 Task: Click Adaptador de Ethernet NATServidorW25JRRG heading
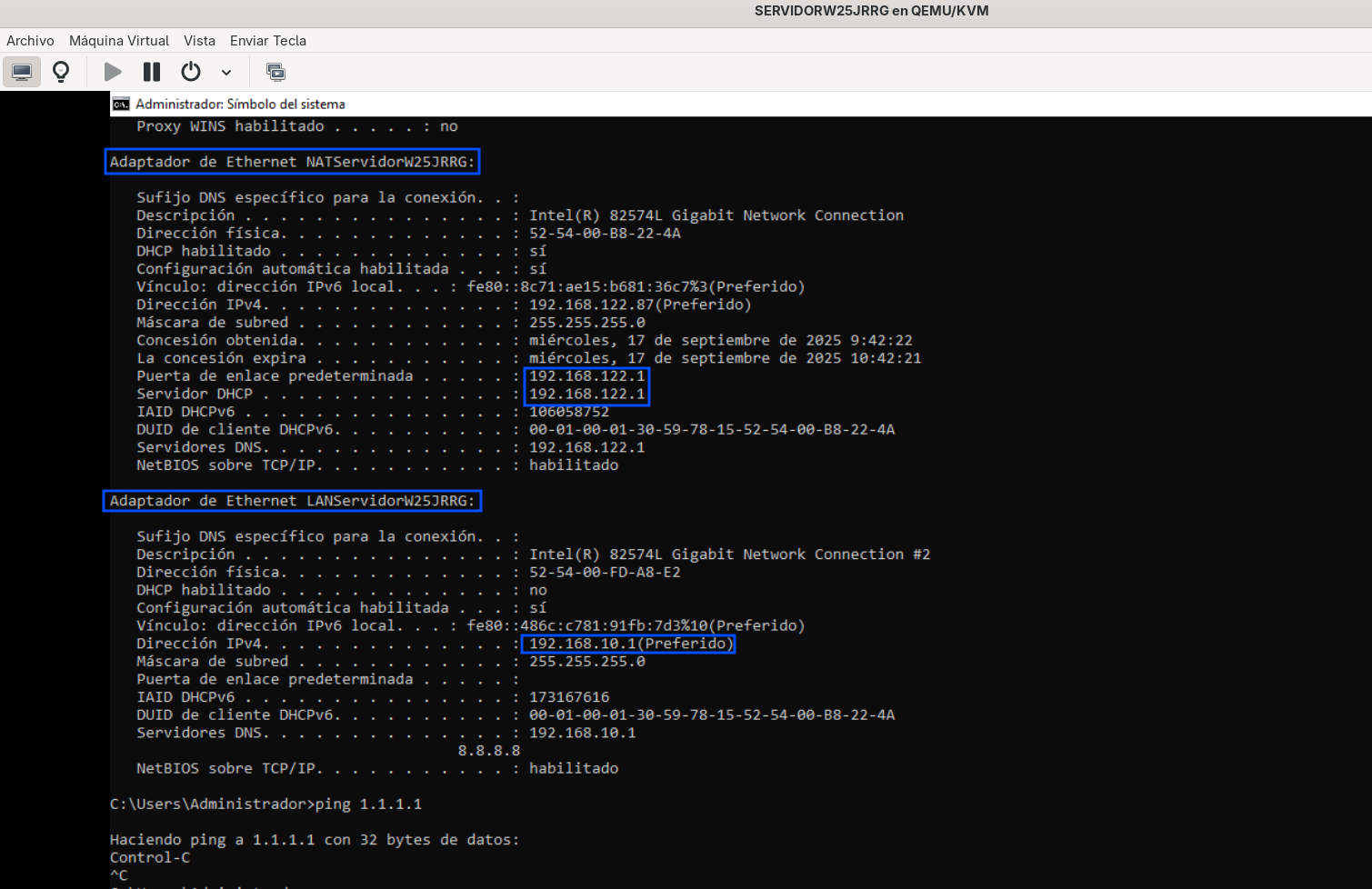tap(292, 162)
